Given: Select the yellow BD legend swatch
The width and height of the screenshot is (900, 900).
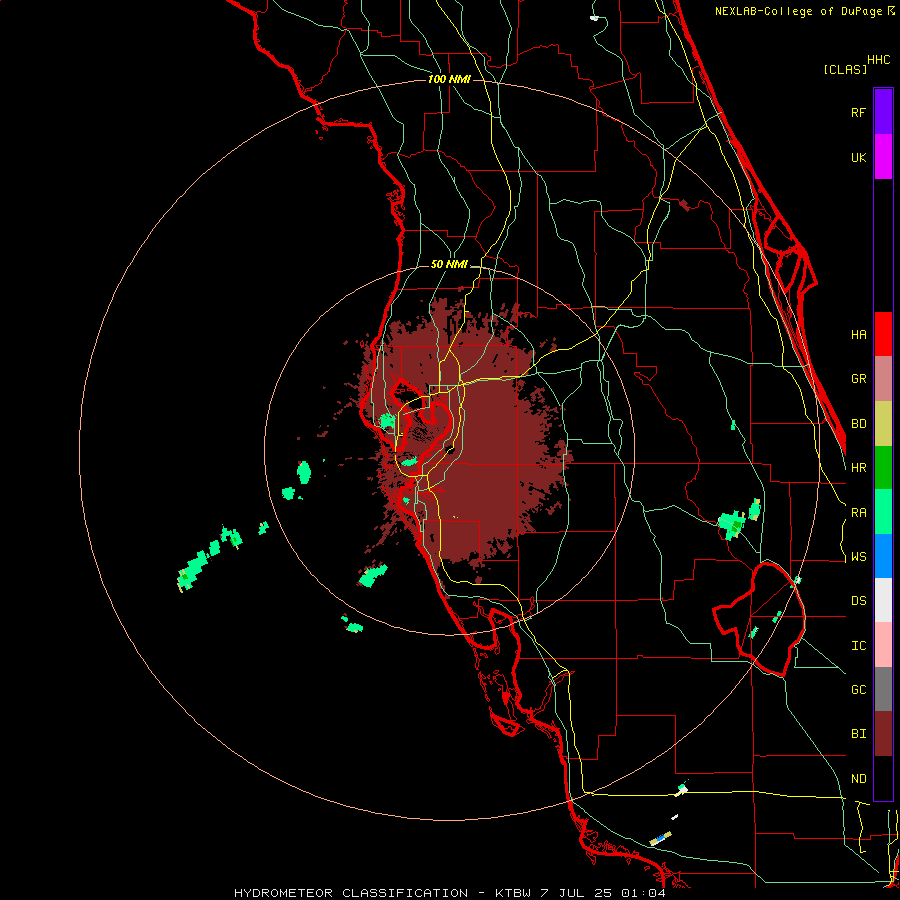Looking at the screenshot, I should [x=883, y=424].
